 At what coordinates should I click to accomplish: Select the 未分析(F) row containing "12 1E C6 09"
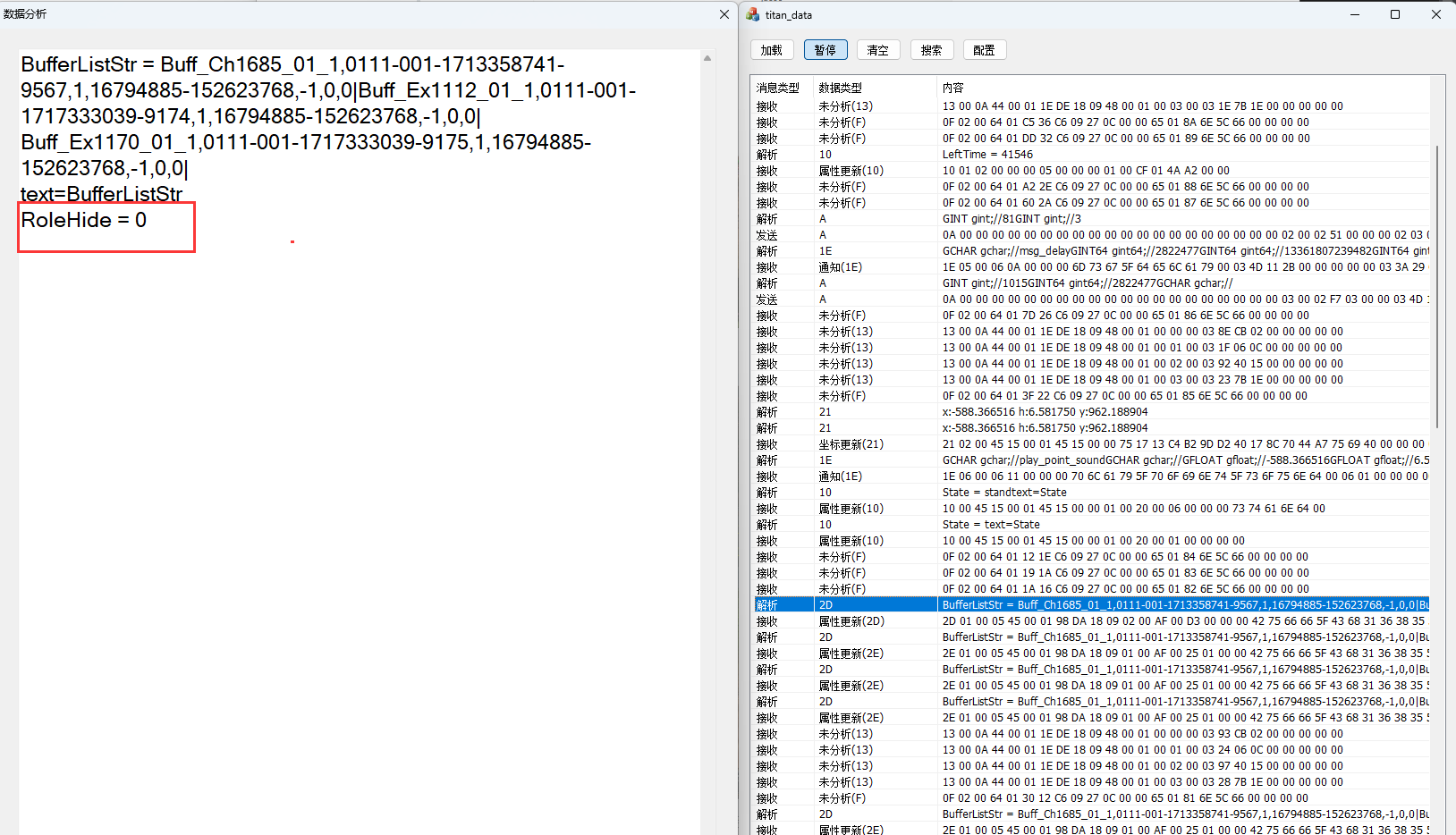tap(1091, 557)
